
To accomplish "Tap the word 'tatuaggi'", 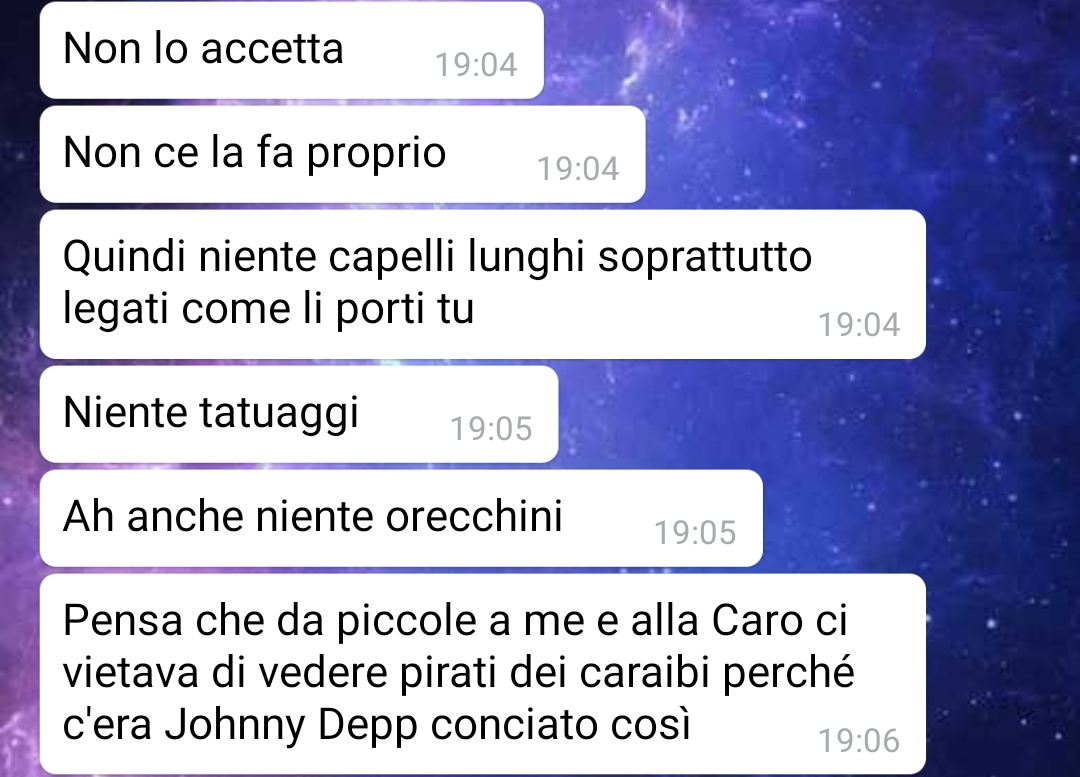I will click(279, 415).
